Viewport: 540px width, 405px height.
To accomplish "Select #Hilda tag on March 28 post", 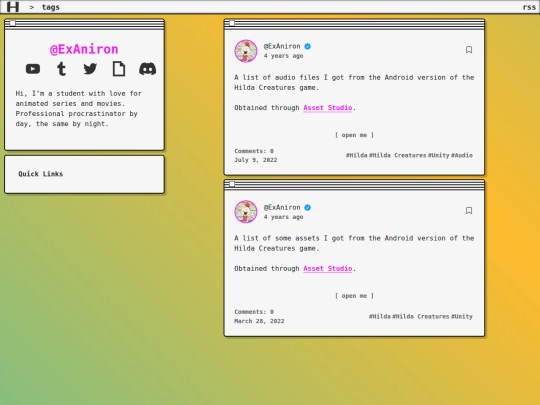I will tap(380, 316).
